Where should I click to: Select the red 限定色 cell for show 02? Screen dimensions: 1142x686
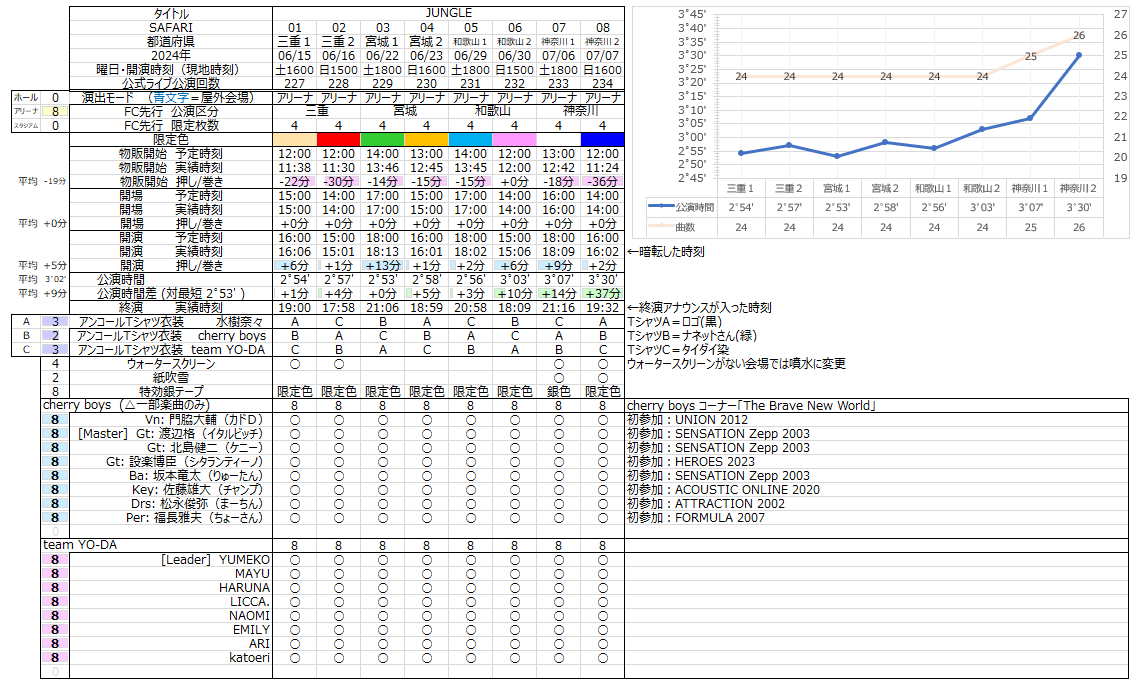tap(339, 139)
